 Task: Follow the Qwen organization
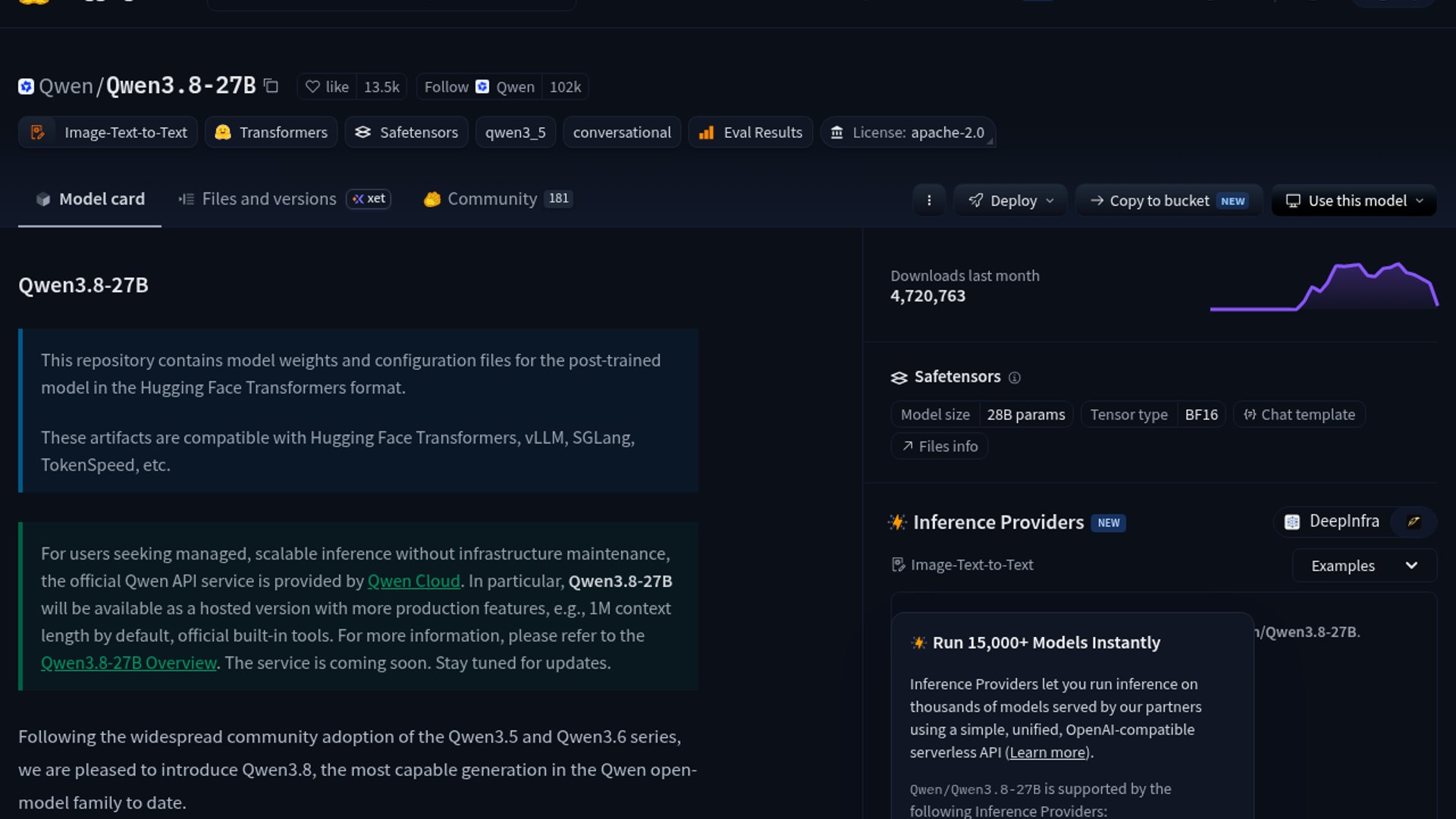pos(479,87)
